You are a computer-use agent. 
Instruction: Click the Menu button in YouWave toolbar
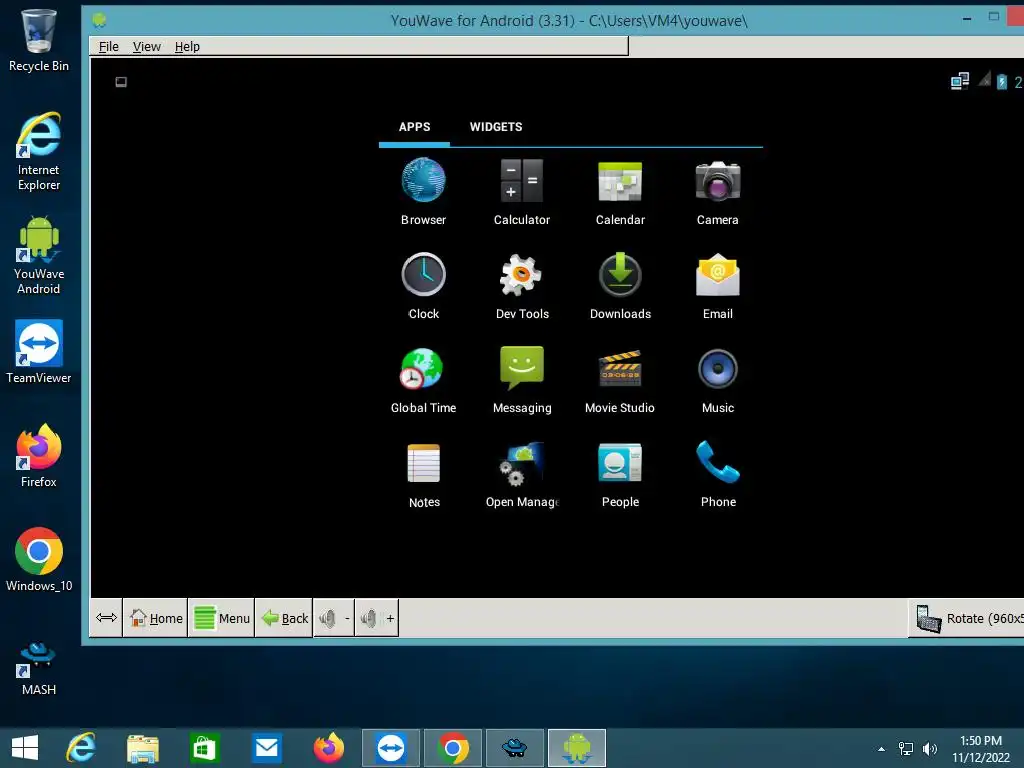pyautogui.click(x=221, y=618)
